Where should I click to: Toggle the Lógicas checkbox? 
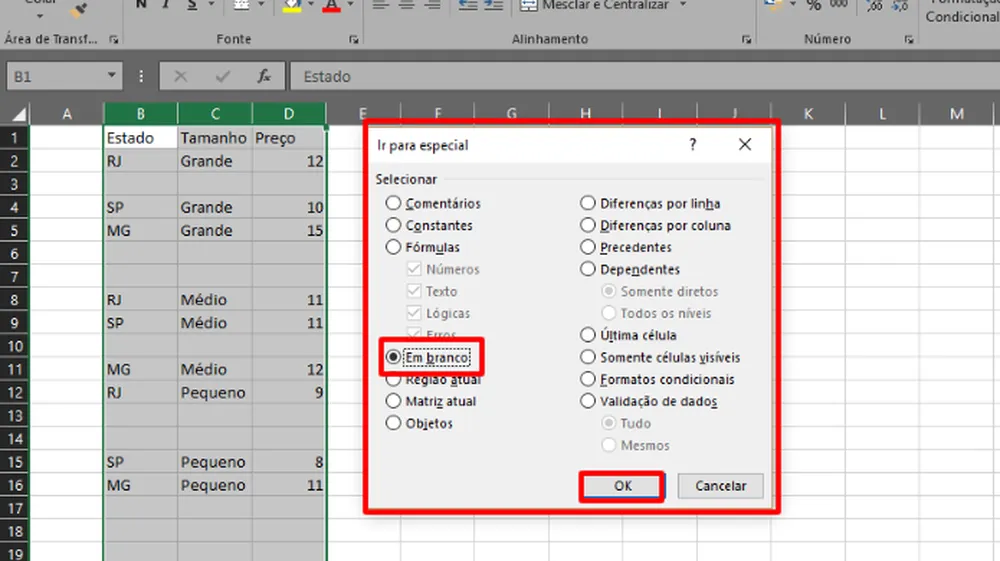pos(414,313)
